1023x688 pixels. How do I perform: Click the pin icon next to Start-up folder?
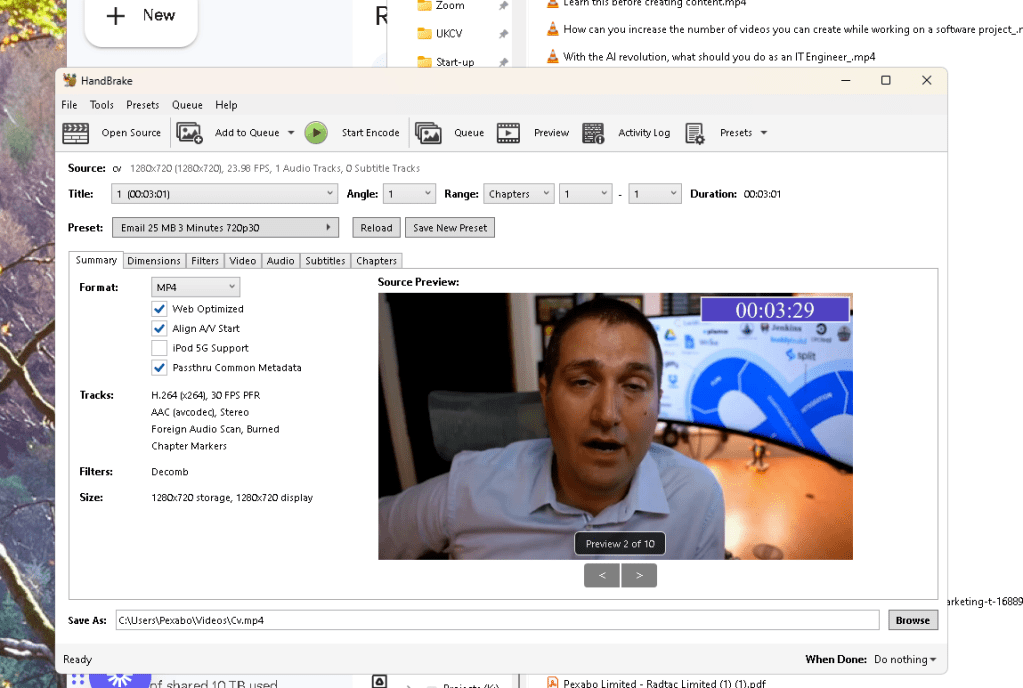(503, 63)
